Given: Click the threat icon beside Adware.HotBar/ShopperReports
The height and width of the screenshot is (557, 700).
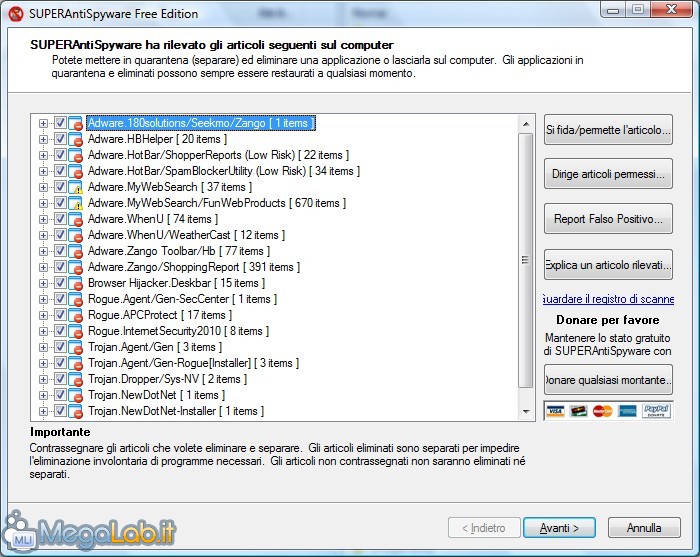Looking at the screenshot, I should (75, 155).
